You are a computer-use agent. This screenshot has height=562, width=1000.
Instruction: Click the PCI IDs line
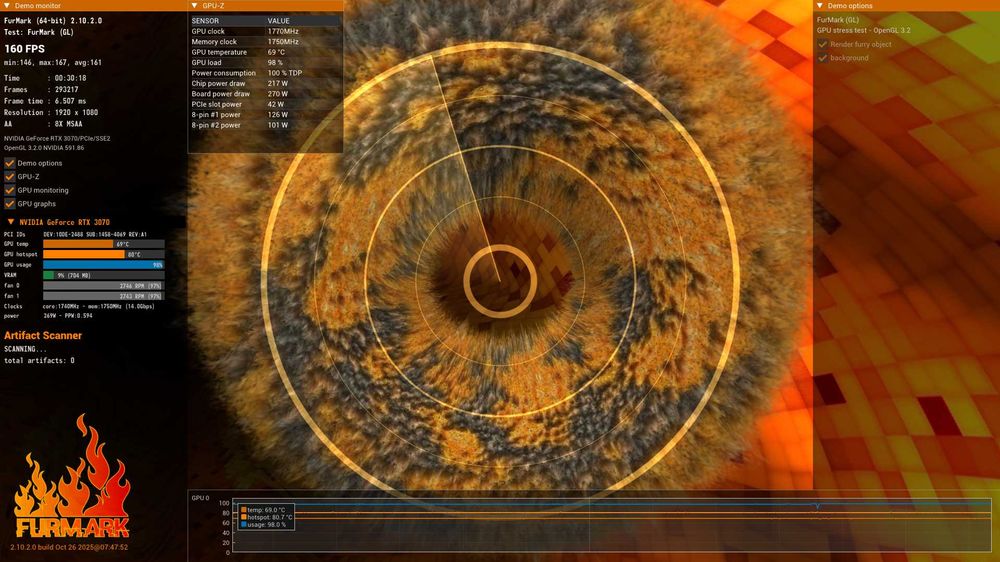pos(75,234)
